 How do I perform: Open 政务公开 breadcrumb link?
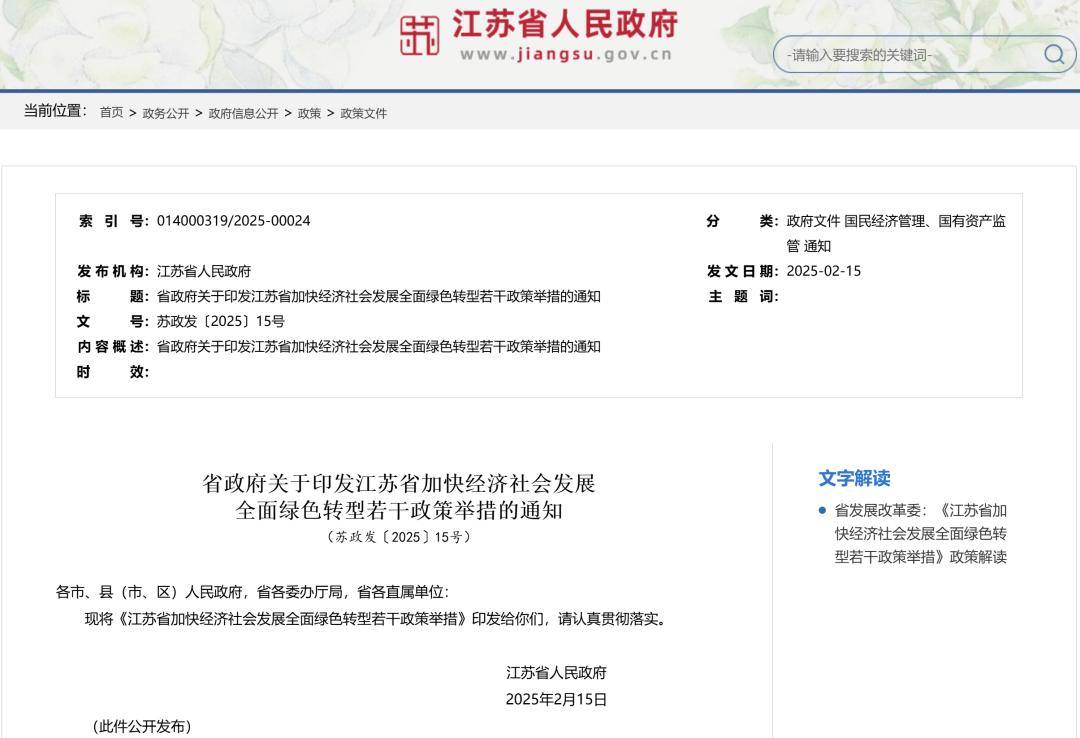(165, 113)
